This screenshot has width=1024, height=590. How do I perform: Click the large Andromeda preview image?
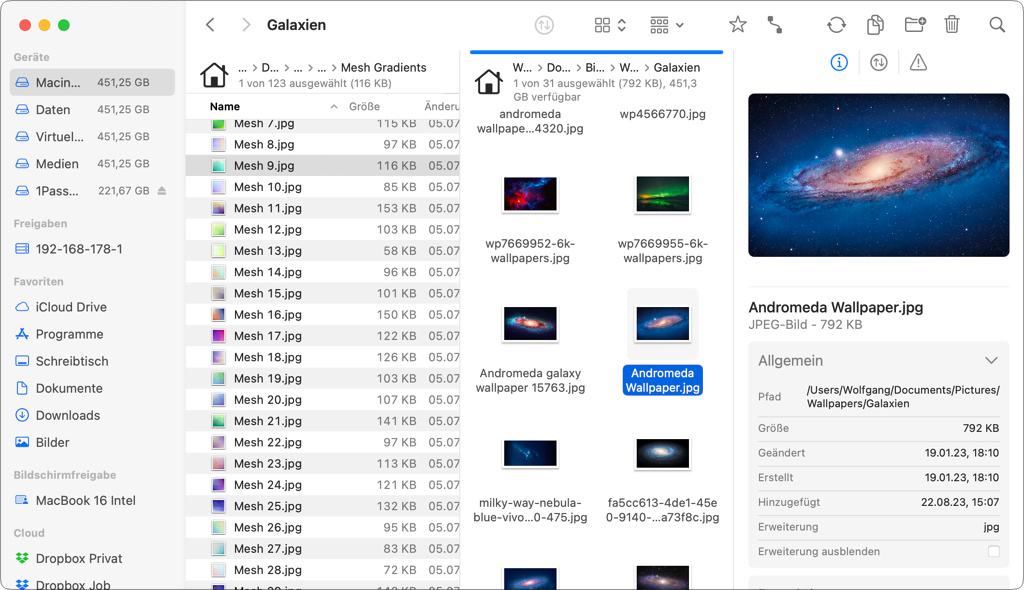click(x=878, y=175)
